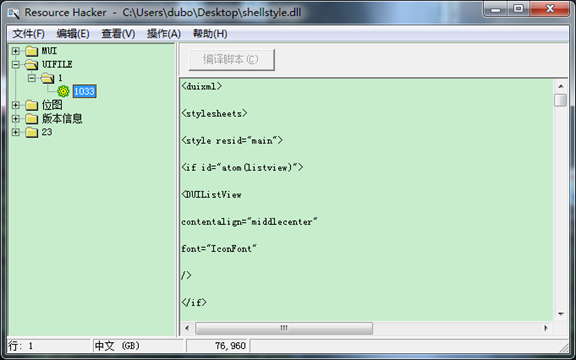Select the 23 tree label
Image resolution: width=576 pixels, height=360 pixels.
47,132
